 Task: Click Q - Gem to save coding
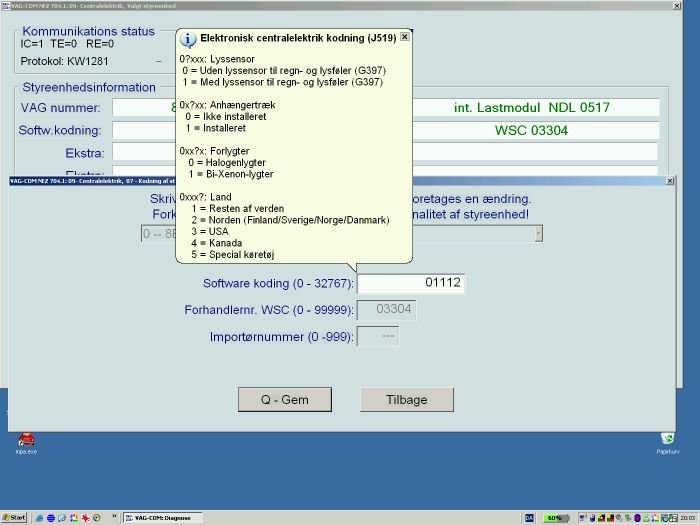coord(284,399)
